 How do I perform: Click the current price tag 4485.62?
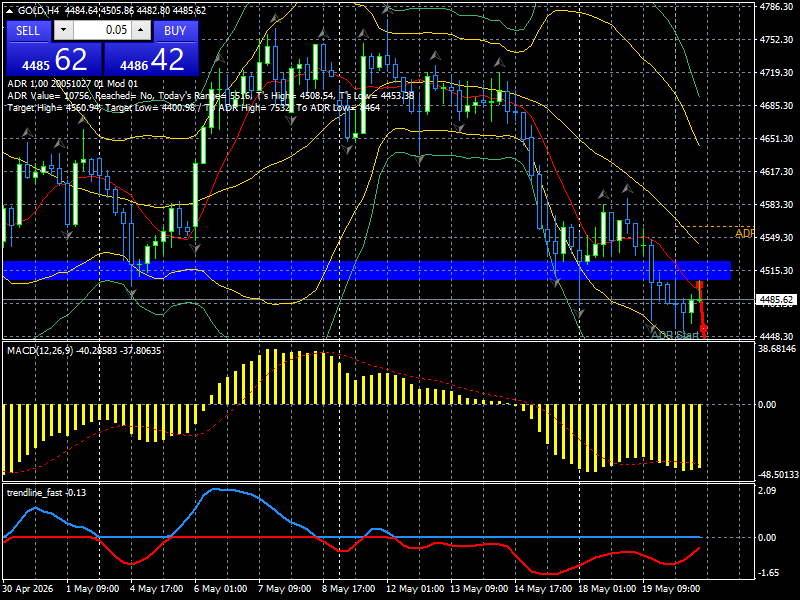(x=776, y=300)
